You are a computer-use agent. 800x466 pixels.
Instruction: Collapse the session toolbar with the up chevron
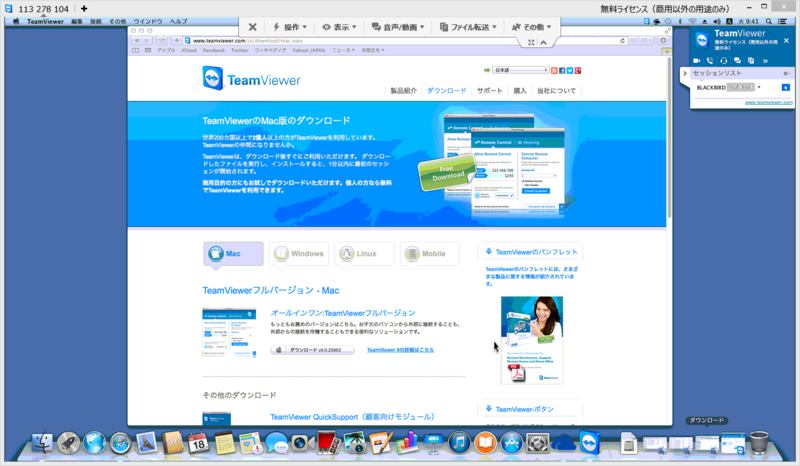(x=543, y=42)
